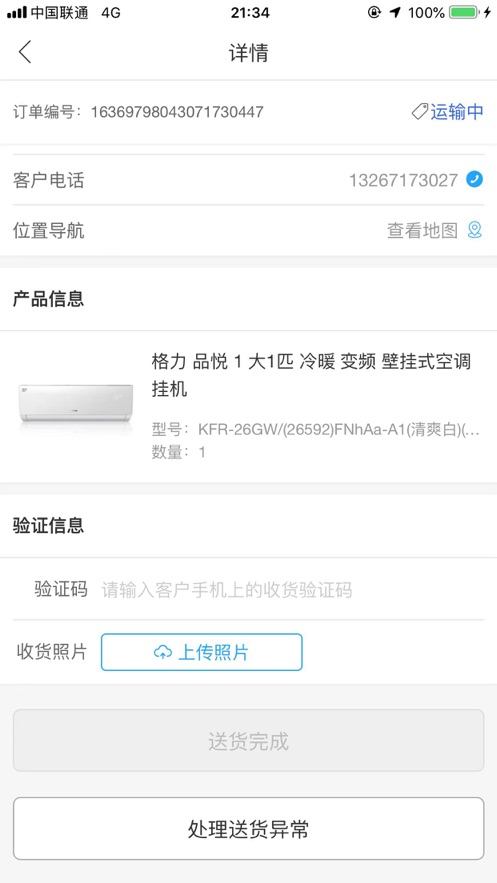Screen dimensions: 497x883
Task: Click the 上传照片 upload button
Action: [202, 652]
